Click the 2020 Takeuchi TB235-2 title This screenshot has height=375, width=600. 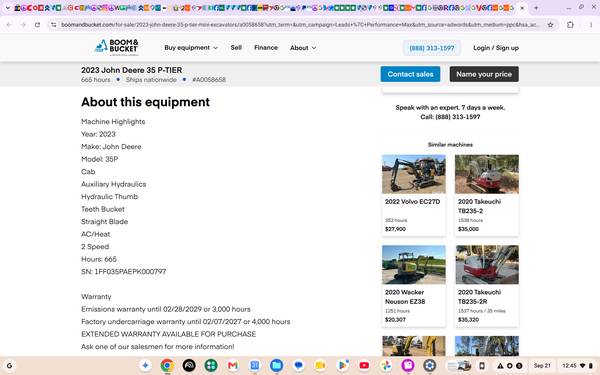coord(479,206)
